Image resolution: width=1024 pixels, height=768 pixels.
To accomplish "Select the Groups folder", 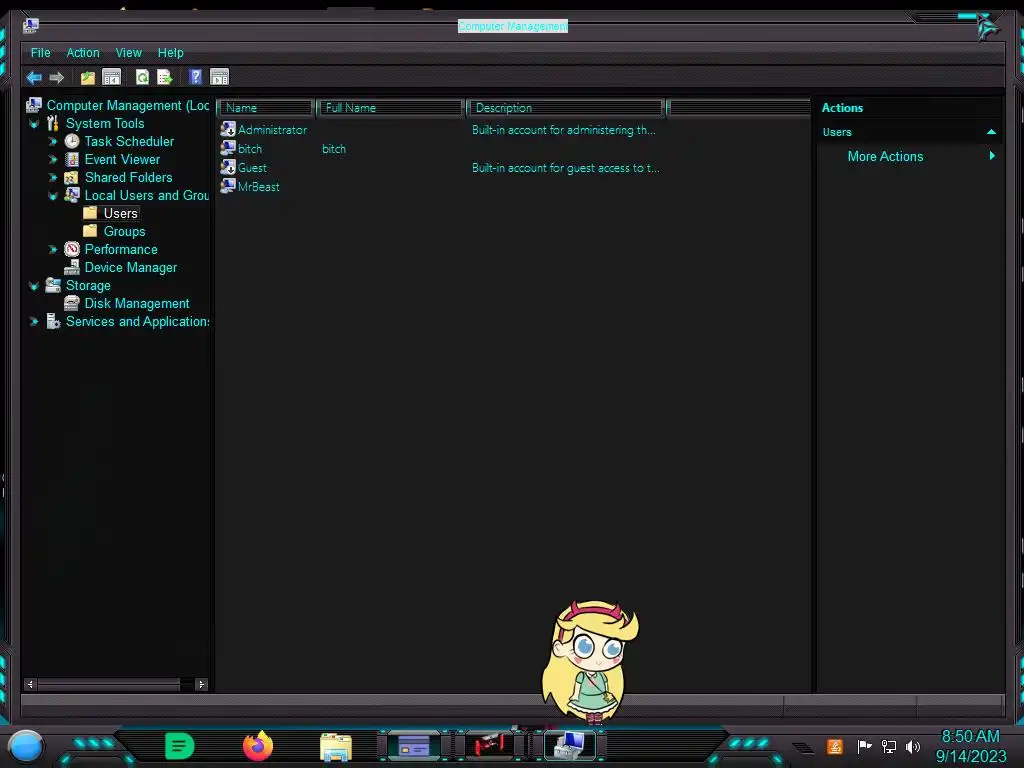I will point(124,231).
